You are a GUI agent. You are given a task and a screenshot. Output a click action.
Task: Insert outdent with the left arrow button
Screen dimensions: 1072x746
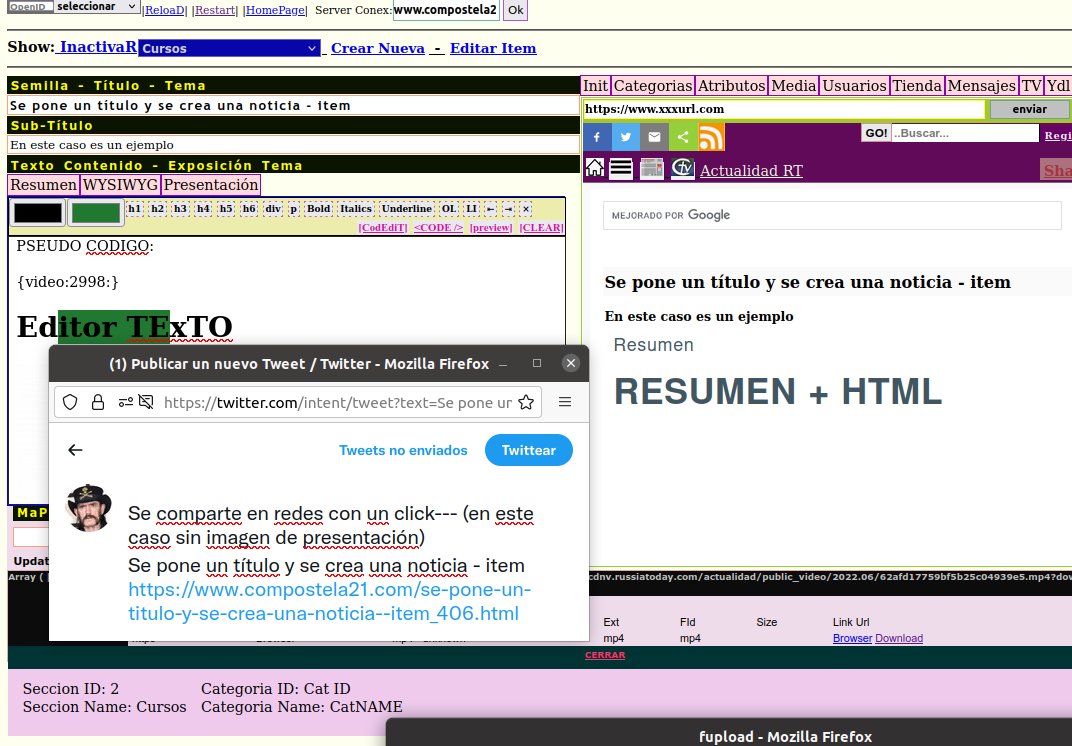click(490, 209)
